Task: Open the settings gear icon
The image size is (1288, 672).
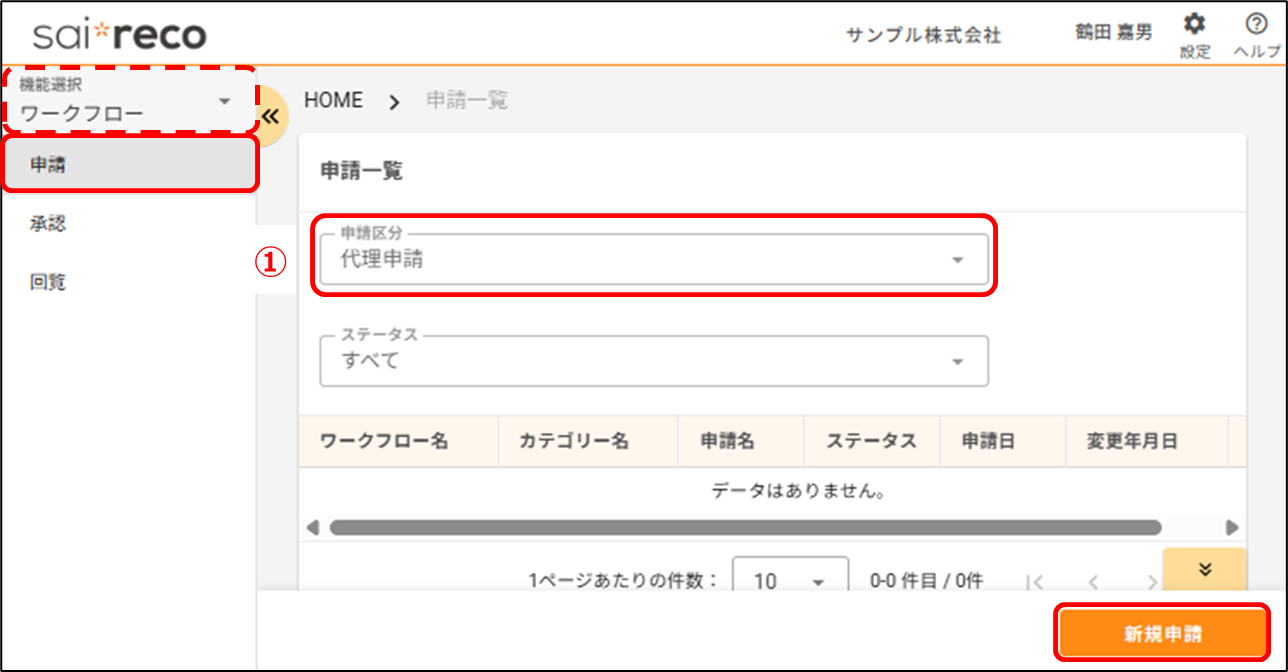Action: pos(1193,24)
